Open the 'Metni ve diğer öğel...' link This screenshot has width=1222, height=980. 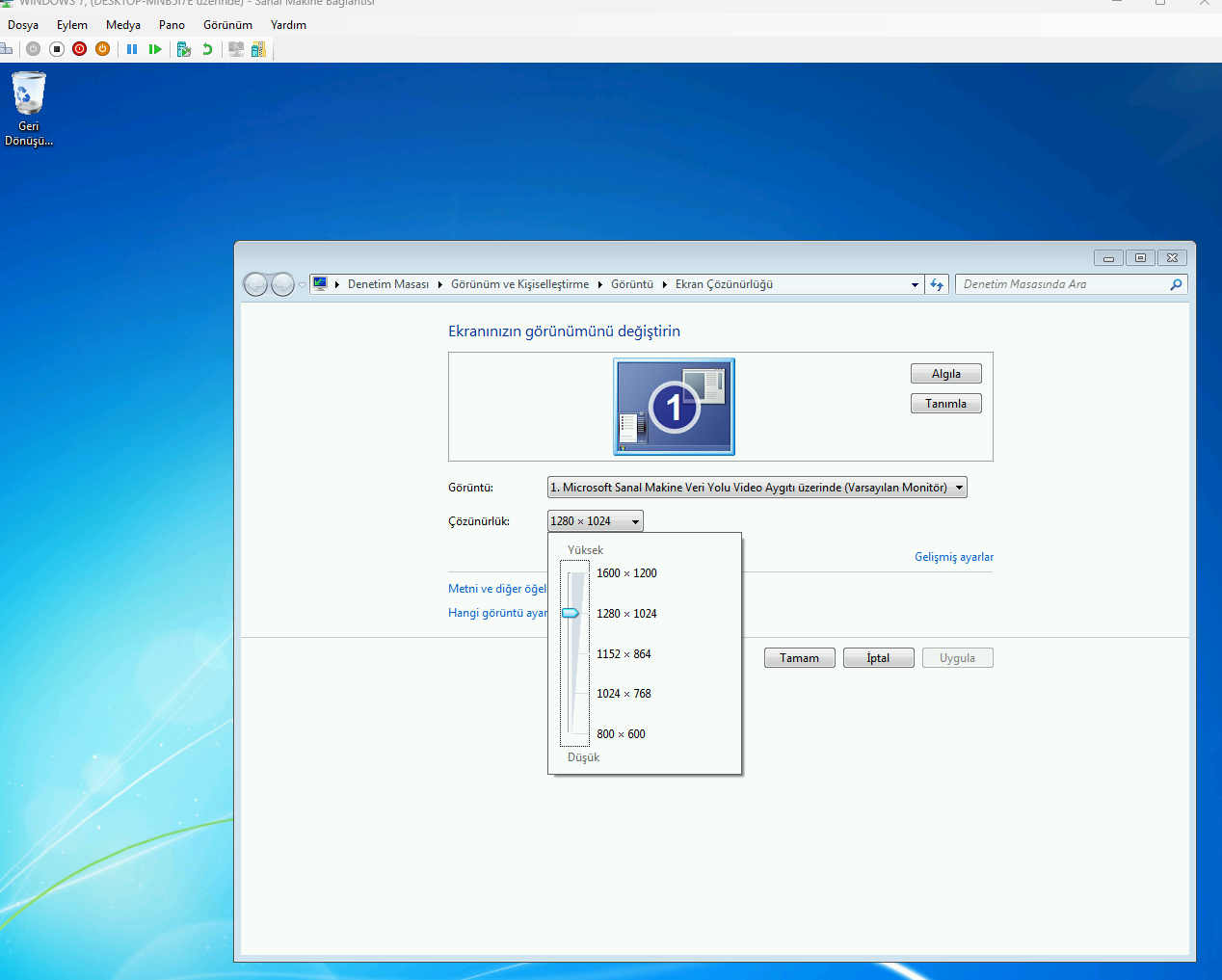[x=497, y=589]
